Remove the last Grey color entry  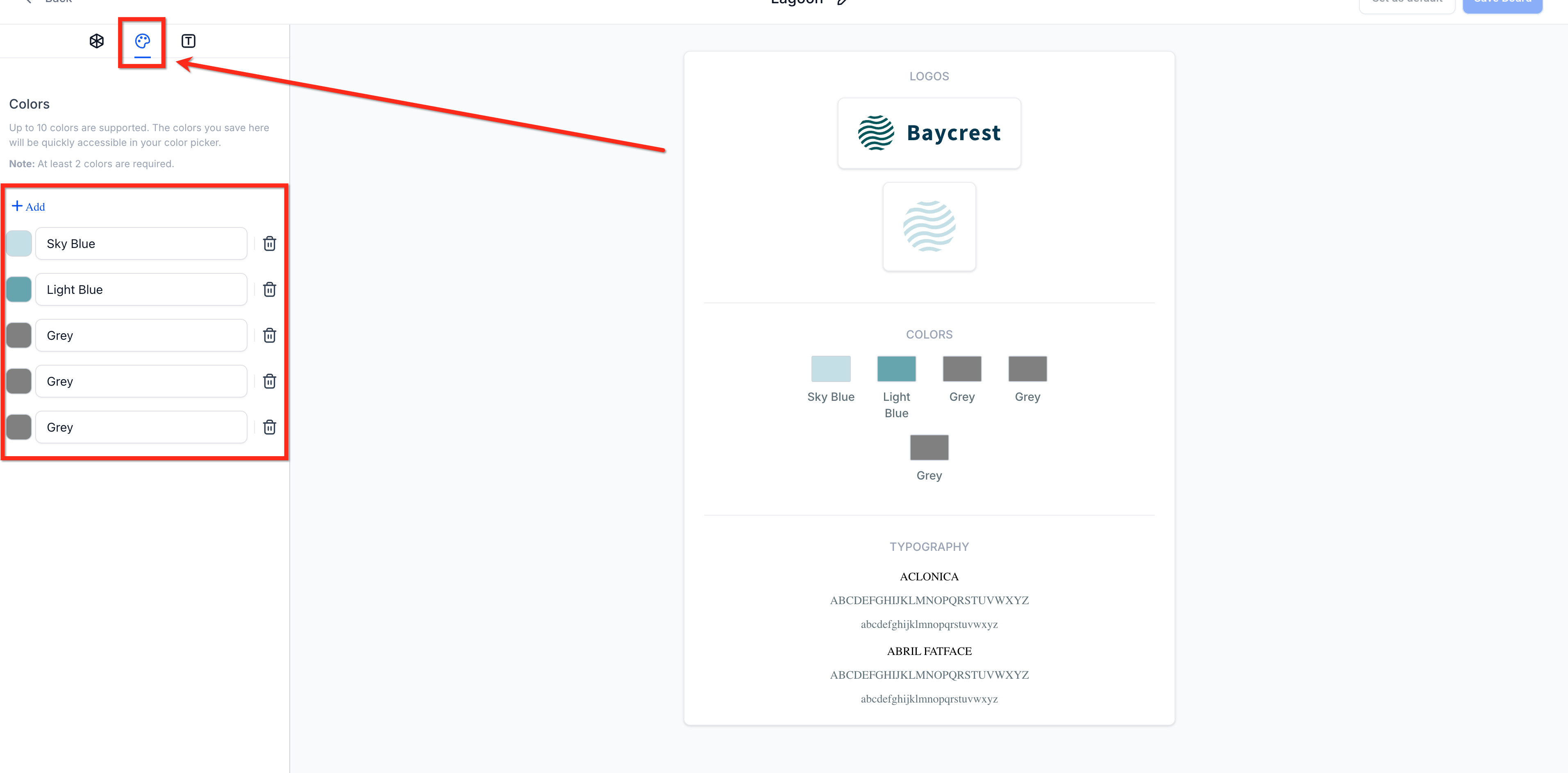(269, 427)
